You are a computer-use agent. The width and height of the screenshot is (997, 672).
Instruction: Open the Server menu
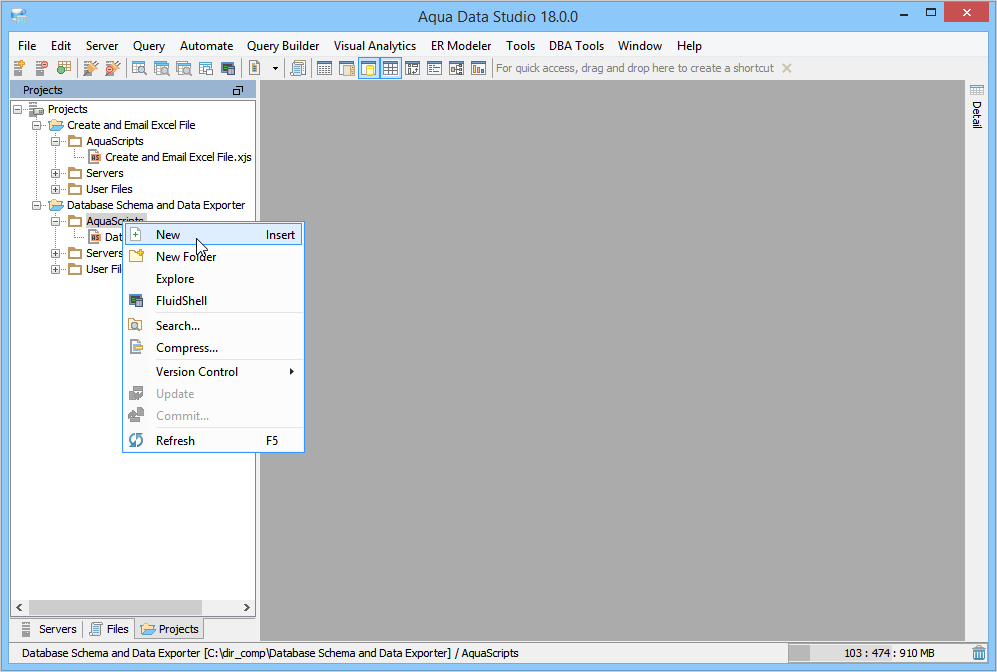(x=102, y=46)
